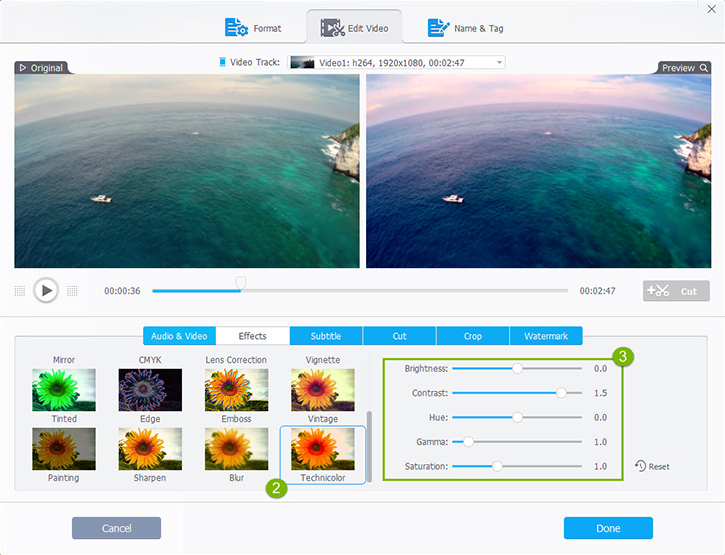Click the Contrast slider handle
Viewport: 725px width, 555px height.
561,393
